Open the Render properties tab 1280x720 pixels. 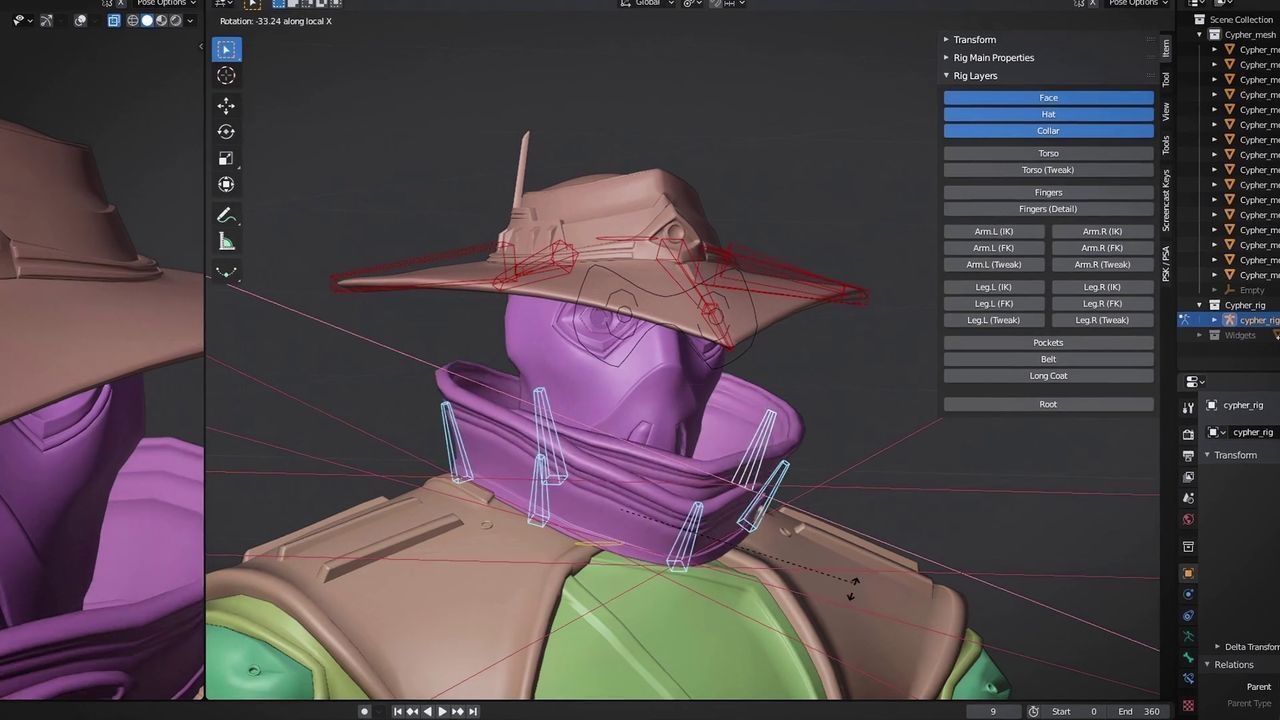[x=1188, y=434]
